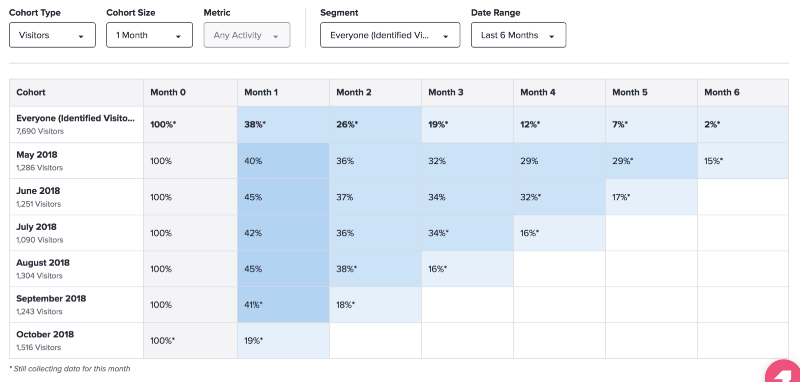This screenshot has height=382, width=800.
Task: Click the May 2018 100% Month 0 cell
Action: (190, 161)
